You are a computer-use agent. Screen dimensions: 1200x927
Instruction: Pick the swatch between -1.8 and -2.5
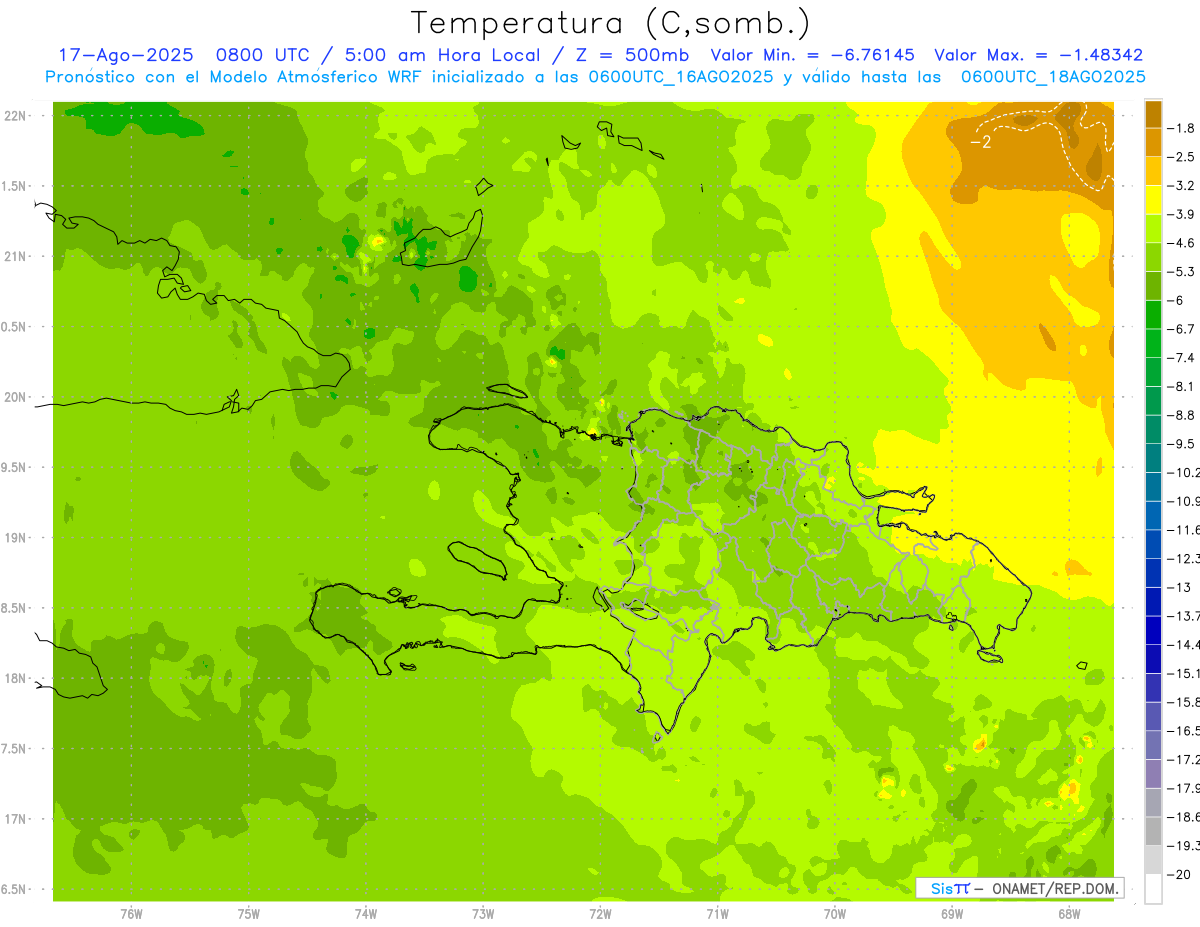click(x=1153, y=143)
